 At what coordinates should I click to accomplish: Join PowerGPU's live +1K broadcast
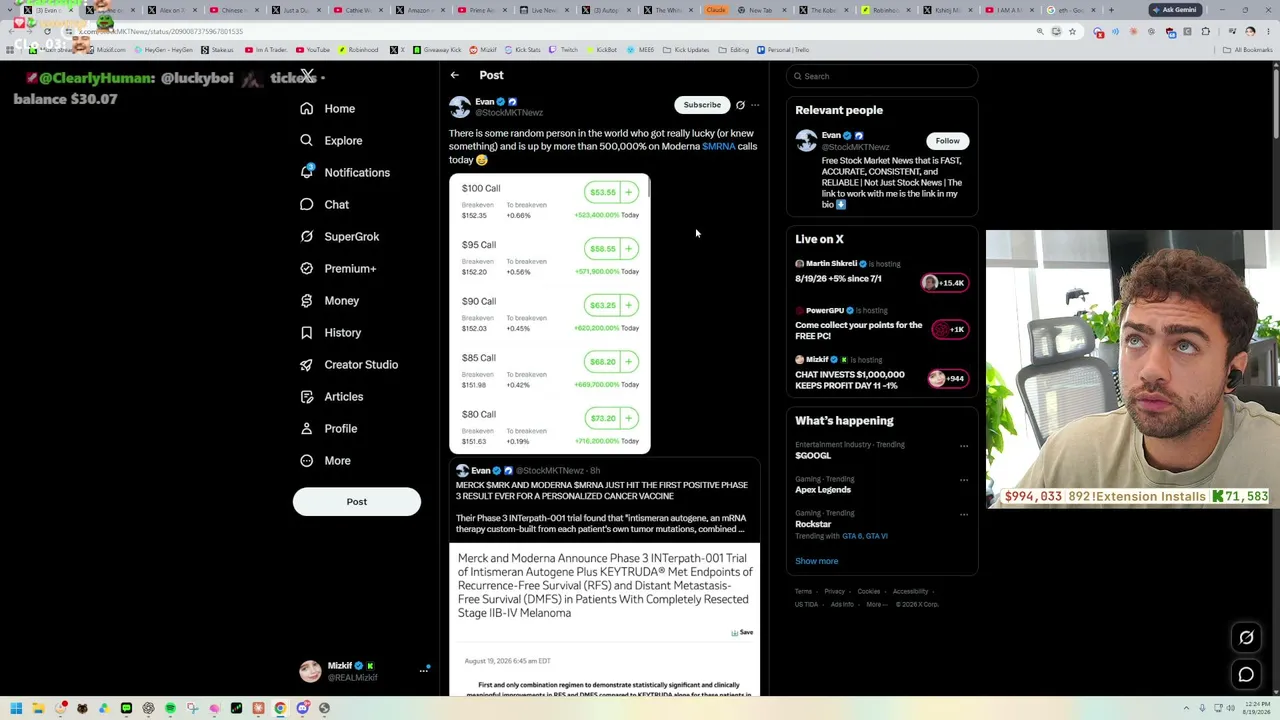[x=950, y=329]
